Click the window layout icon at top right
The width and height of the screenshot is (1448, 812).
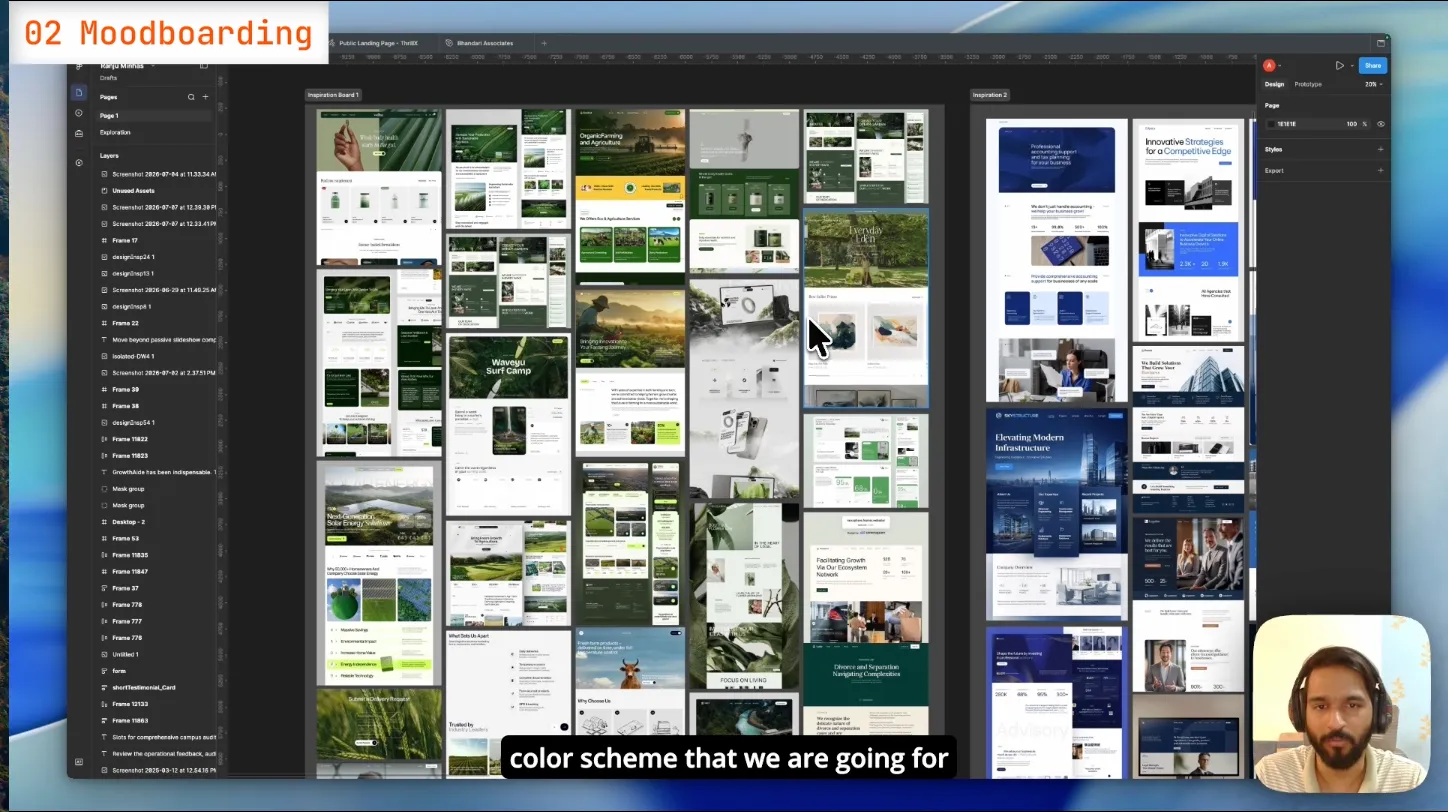[1381, 43]
